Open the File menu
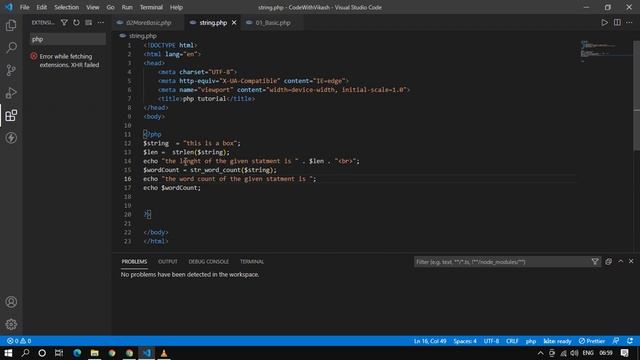 pos(24,7)
